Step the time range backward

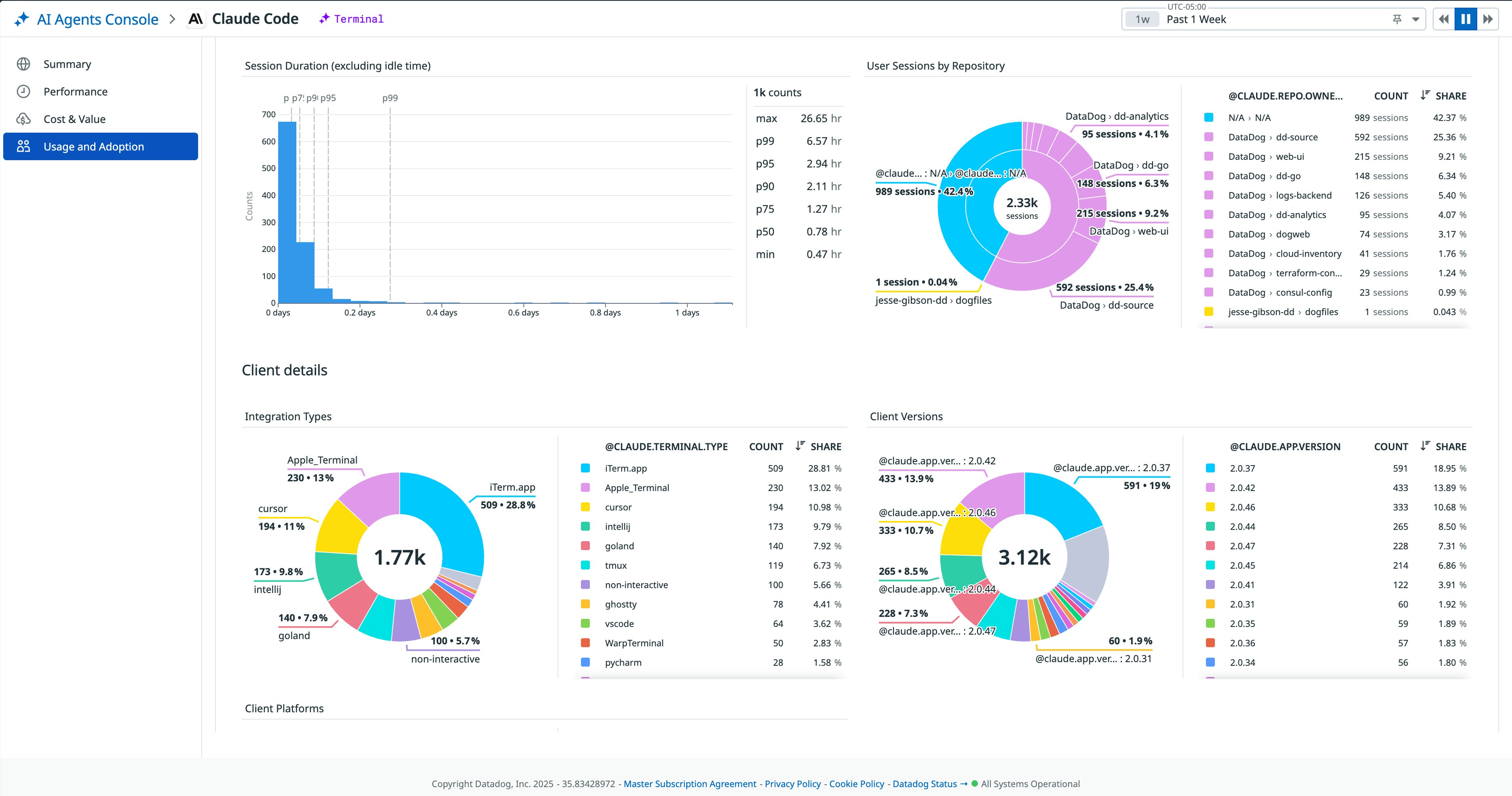pyautogui.click(x=1444, y=19)
